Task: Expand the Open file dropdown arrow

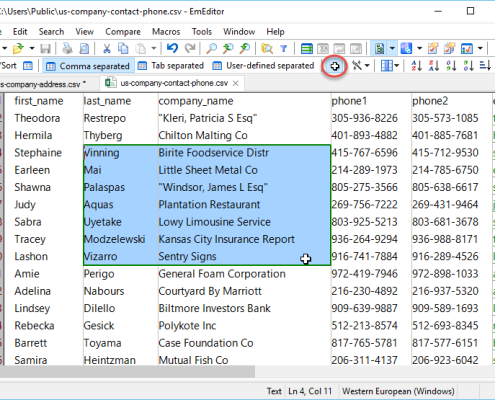Action: click(32, 49)
